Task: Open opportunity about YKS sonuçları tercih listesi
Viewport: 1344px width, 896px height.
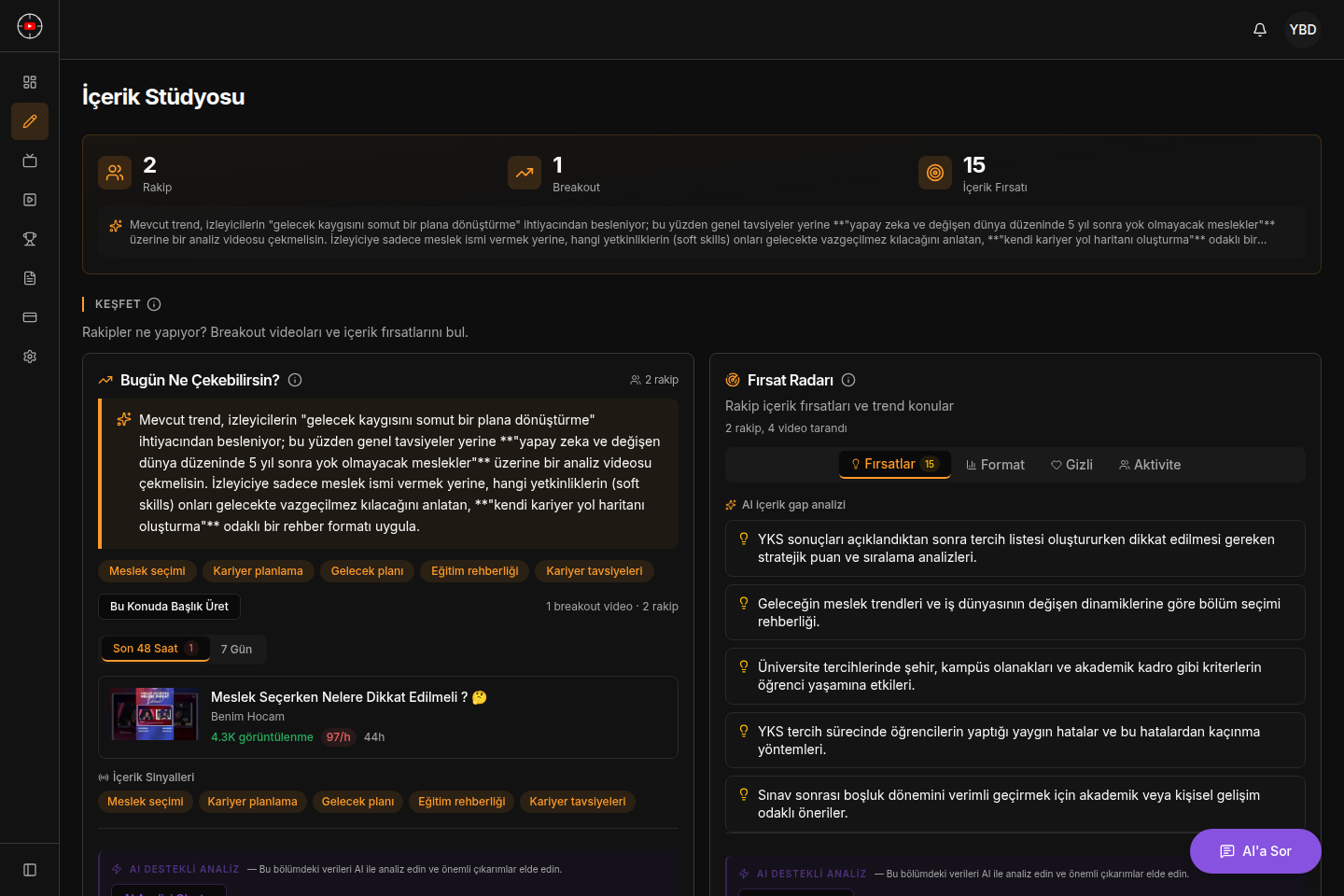Action: pyautogui.click(x=1015, y=548)
